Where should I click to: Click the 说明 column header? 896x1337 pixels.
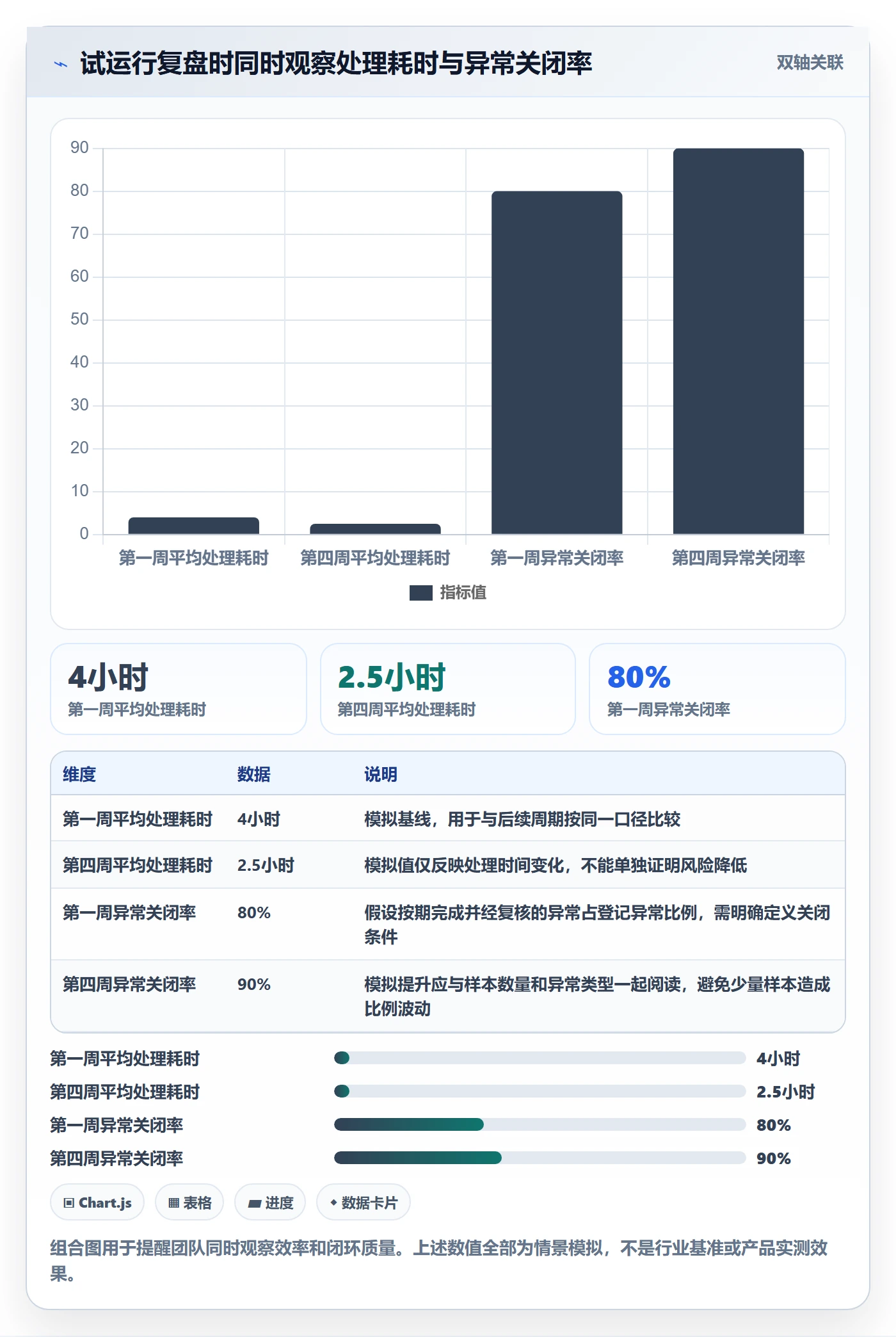tap(381, 774)
